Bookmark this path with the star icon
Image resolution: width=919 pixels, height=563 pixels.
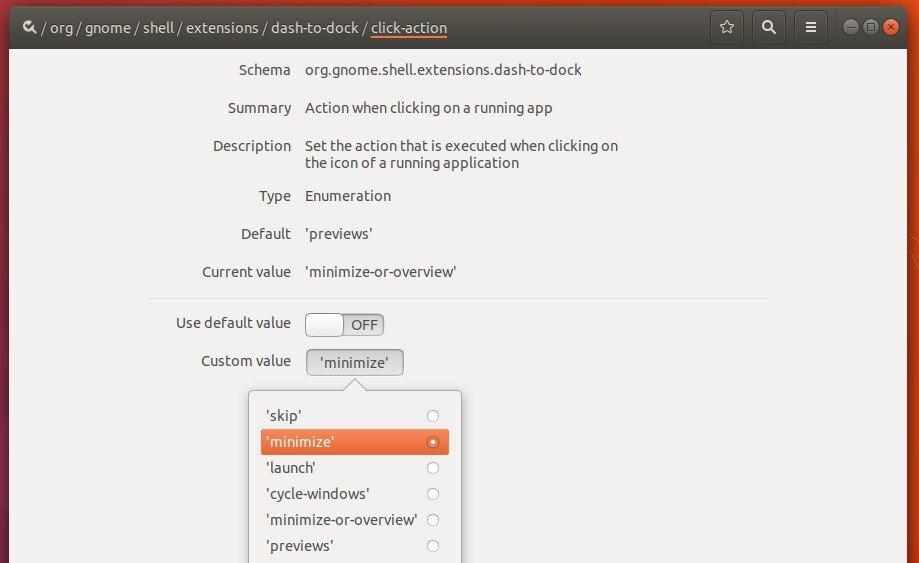click(x=727, y=28)
